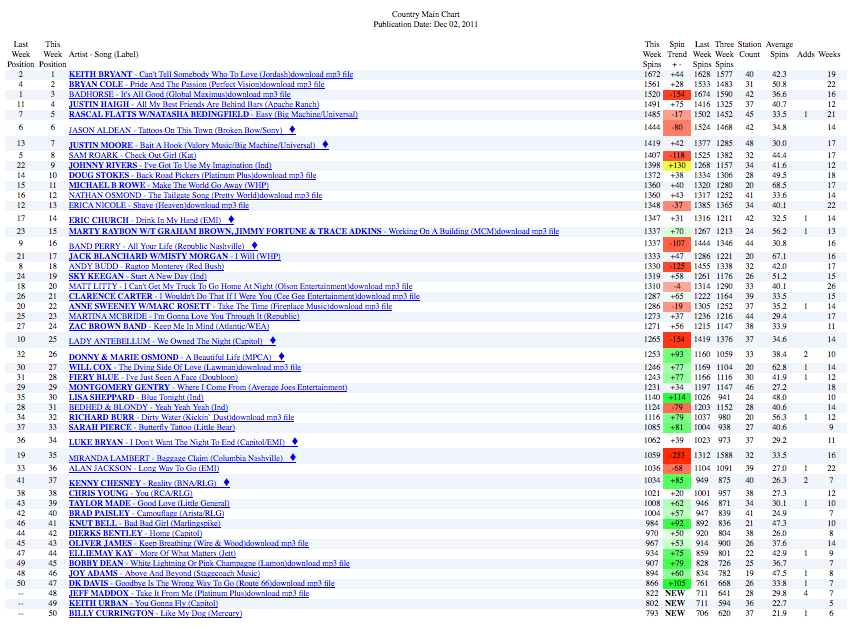Open Johnny Rivers I've Got To Use My Imagination

(x=170, y=165)
